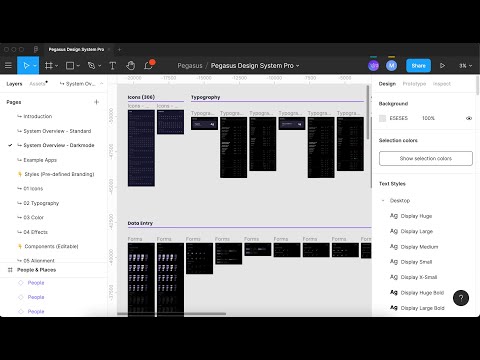The image size is (480, 360).
Task: Open the Components (Editable) page
Action: (51, 246)
